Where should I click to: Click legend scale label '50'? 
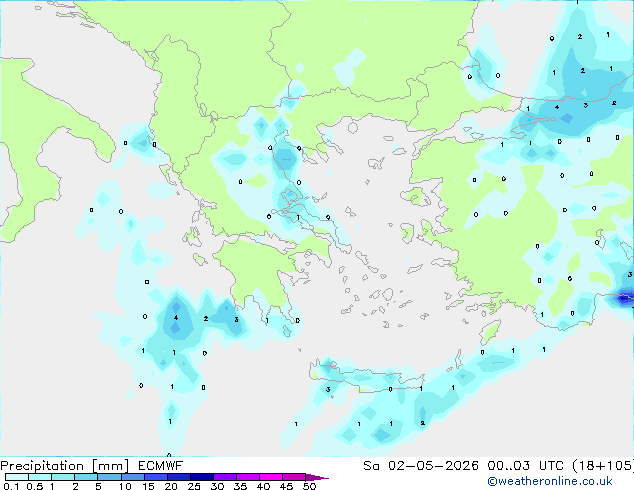309,486
